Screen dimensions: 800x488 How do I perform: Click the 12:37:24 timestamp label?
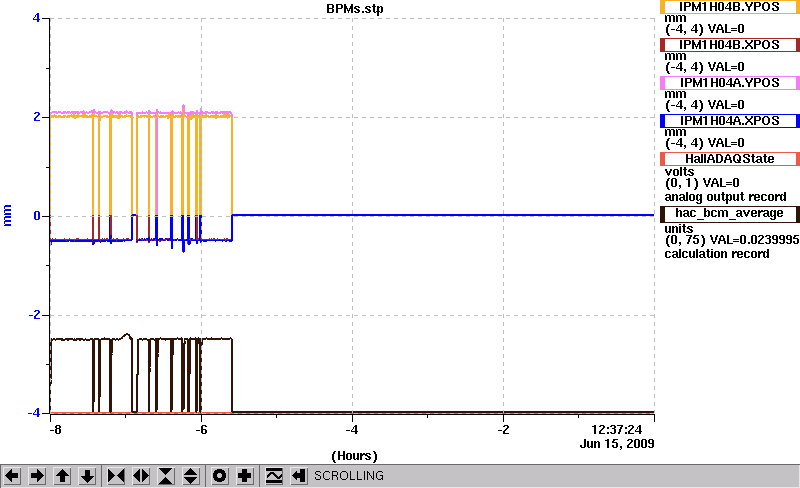[x=616, y=430]
